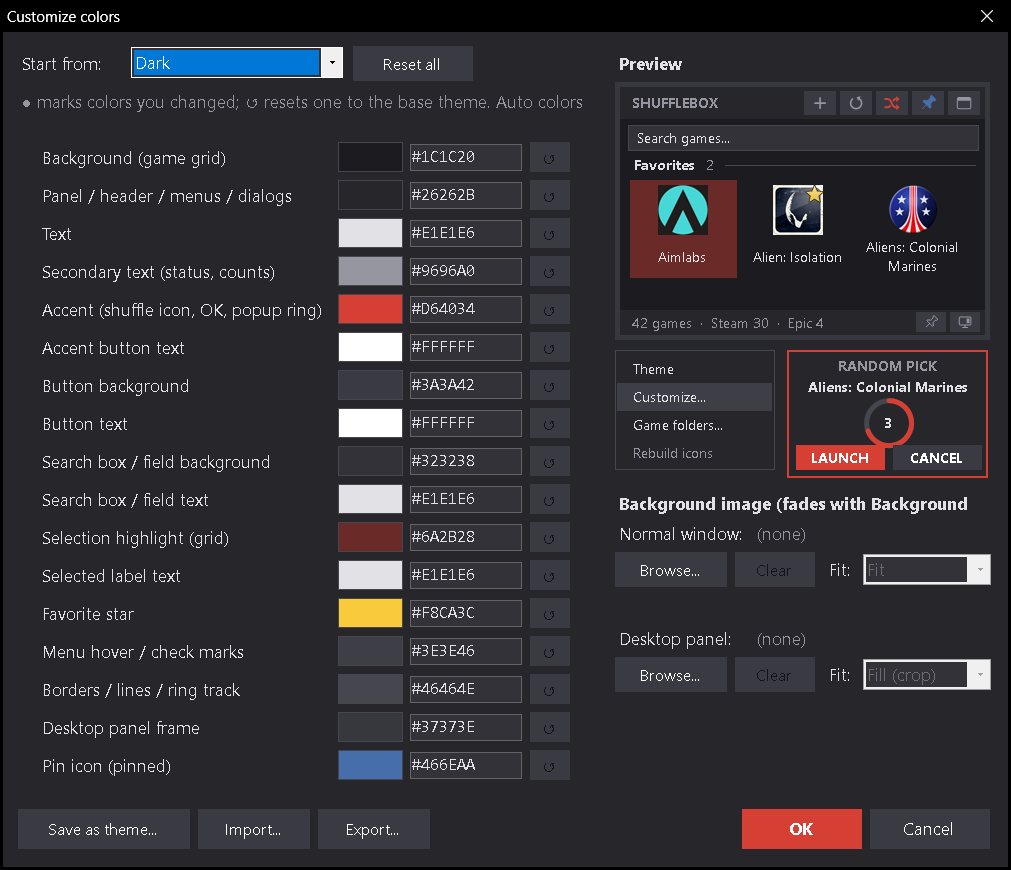This screenshot has width=1011, height=870.
Task: Click the window mode icon in the preview header
Action: click(x=964, y=103)
